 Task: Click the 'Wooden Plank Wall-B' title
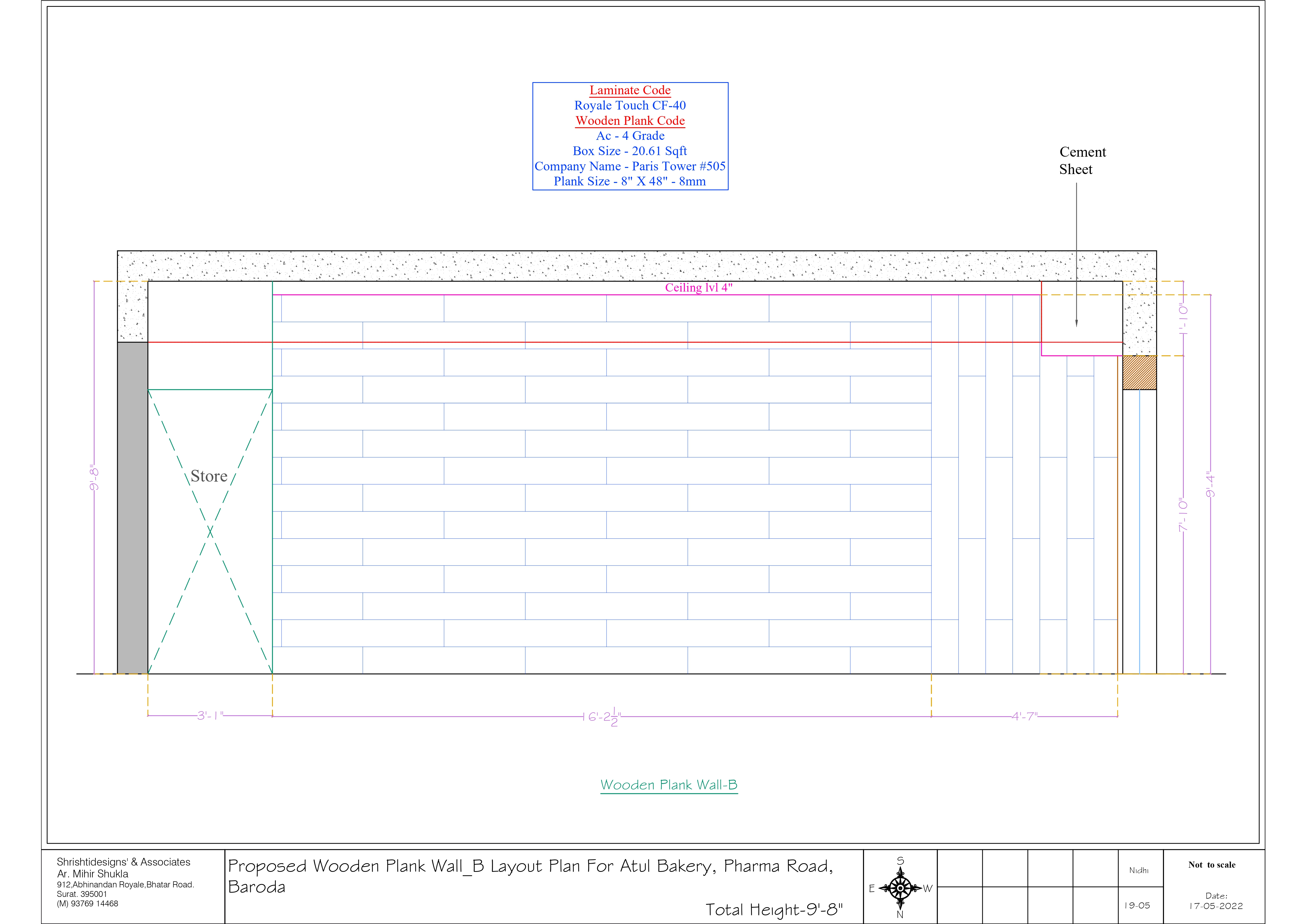coord(669,785)
